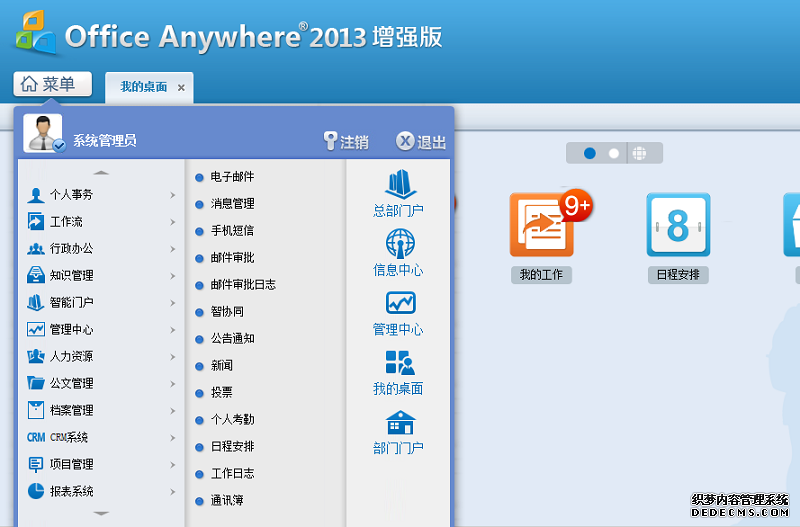
Task: Expand the 项目管理 submenu arrow
Action: (172, 465)
